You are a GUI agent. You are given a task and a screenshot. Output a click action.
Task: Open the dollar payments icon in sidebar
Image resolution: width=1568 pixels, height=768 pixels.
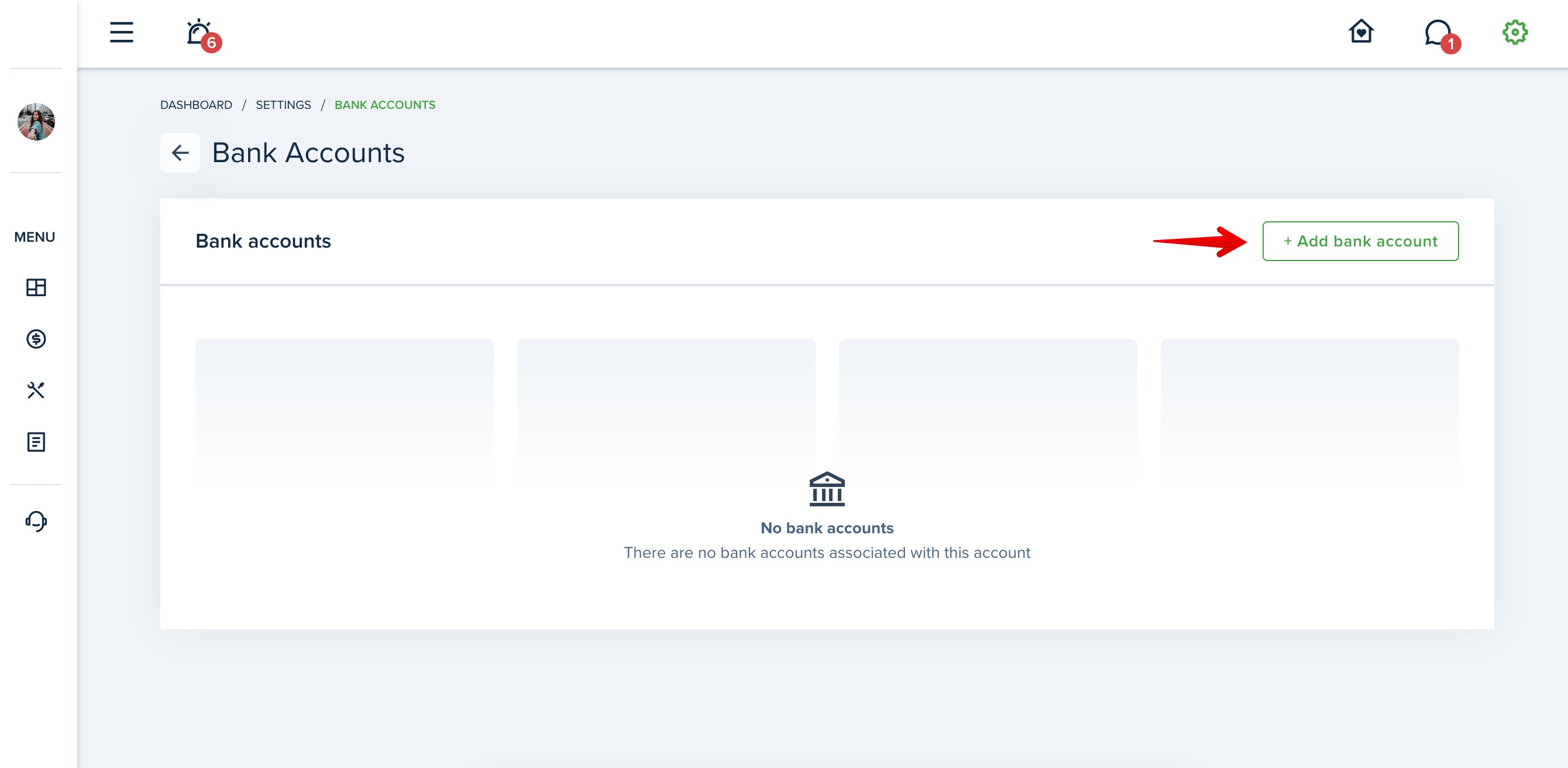point(36,338)
